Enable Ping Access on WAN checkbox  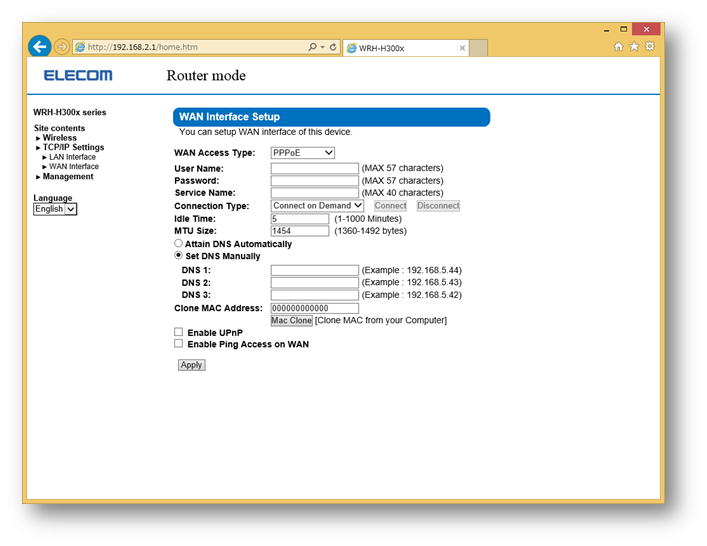pyautogui.click(x=179, y=344)
